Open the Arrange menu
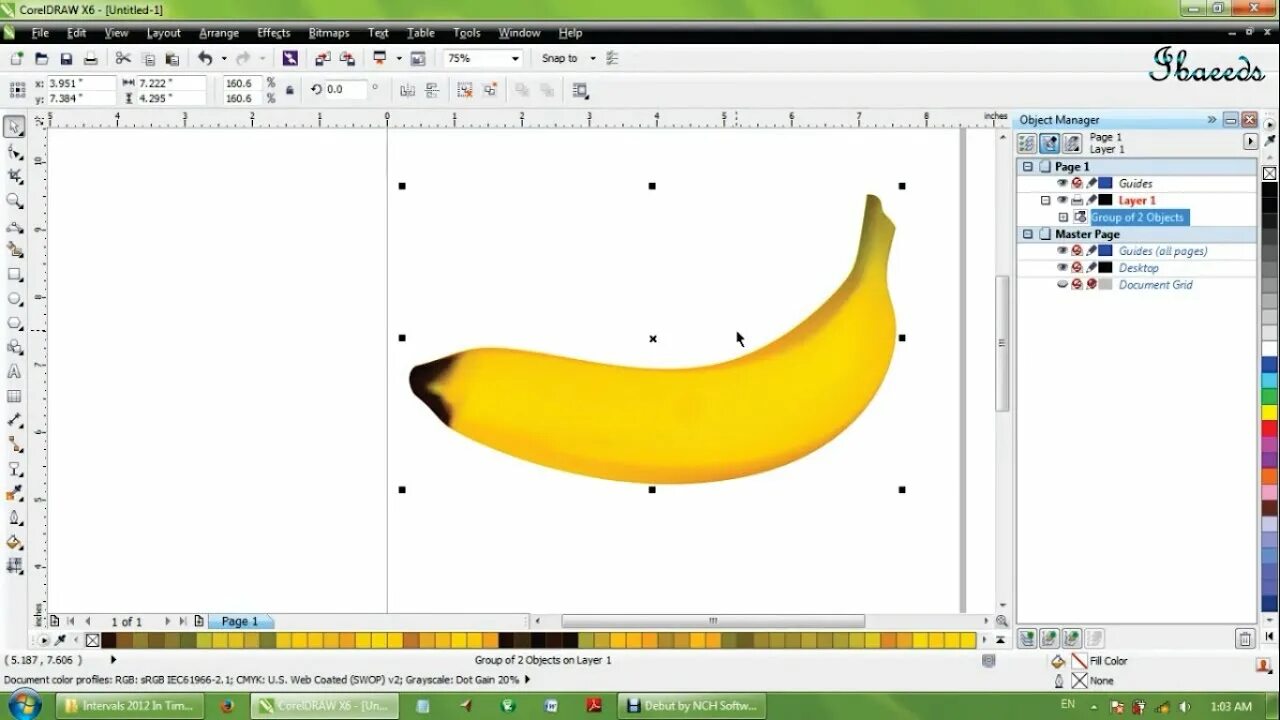Viewport: 1280px width, 720px height. tap(219, 33)
